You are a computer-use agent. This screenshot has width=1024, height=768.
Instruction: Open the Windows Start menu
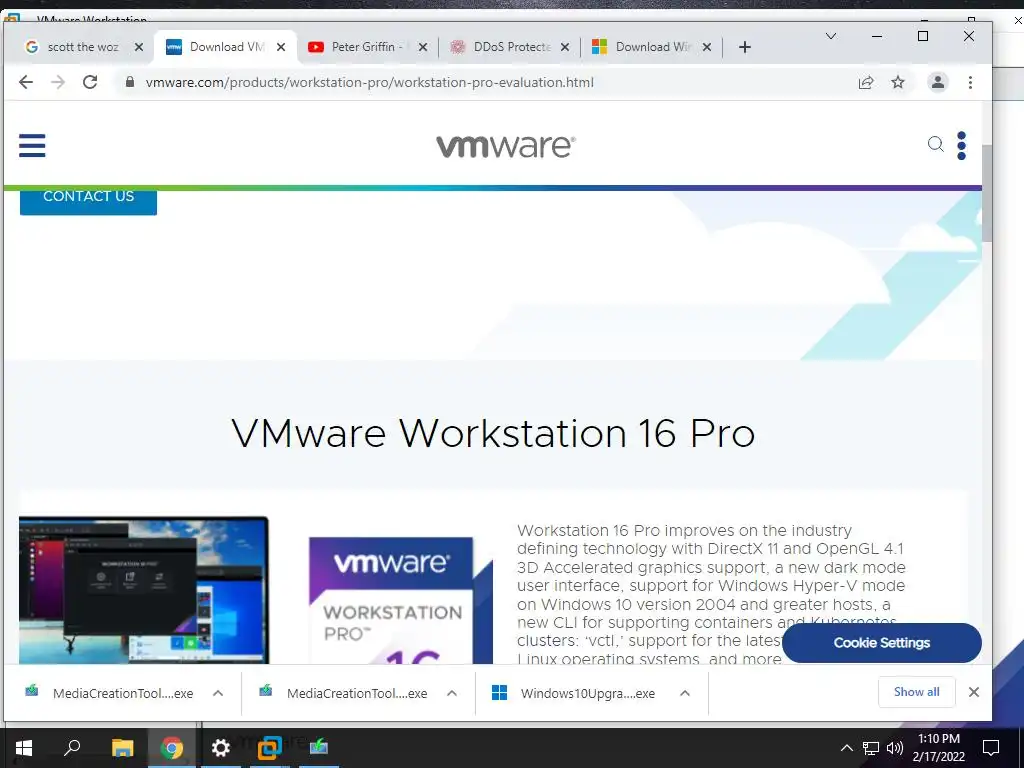(24, 748)
